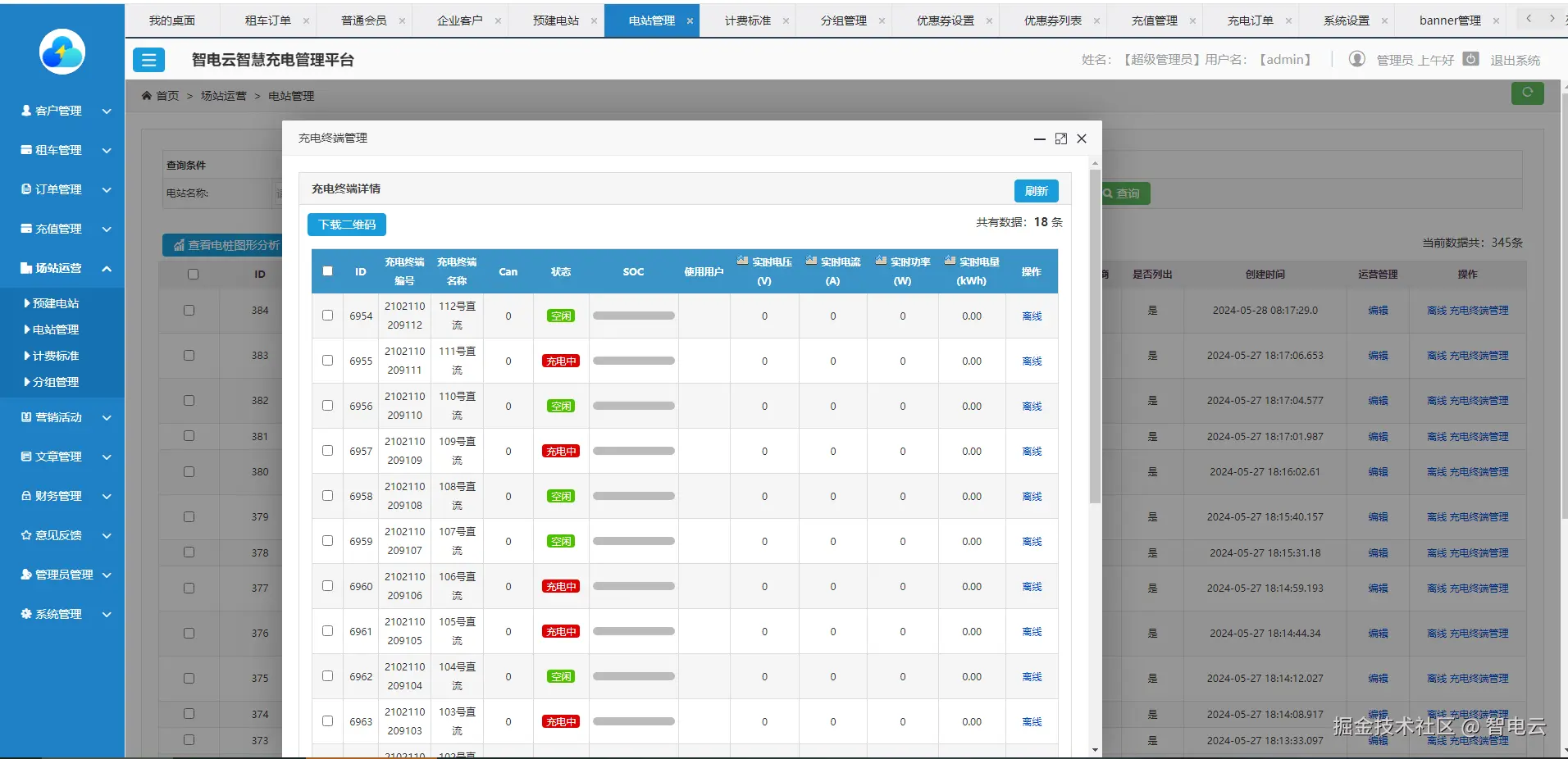
Task: Switch to the 充电订单 tab
Action: (1251, 20)
